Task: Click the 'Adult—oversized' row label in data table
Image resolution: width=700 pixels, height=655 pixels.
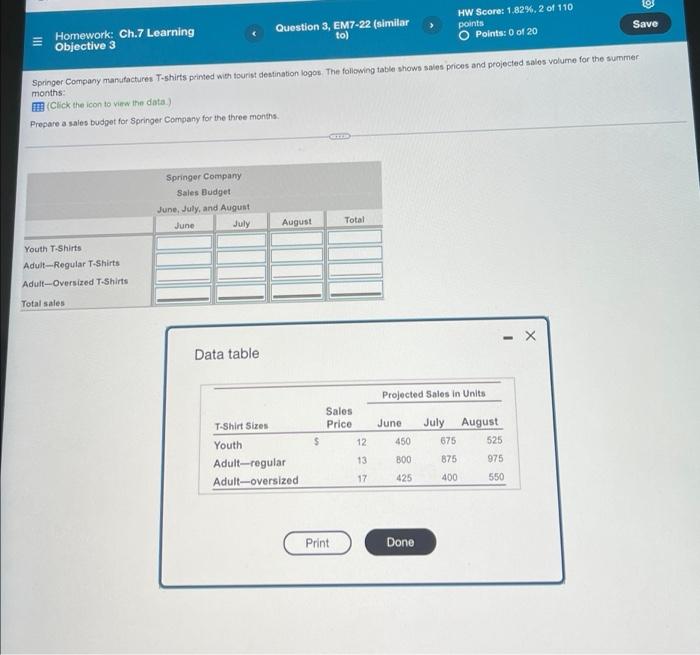Action: tap(256, 481)
